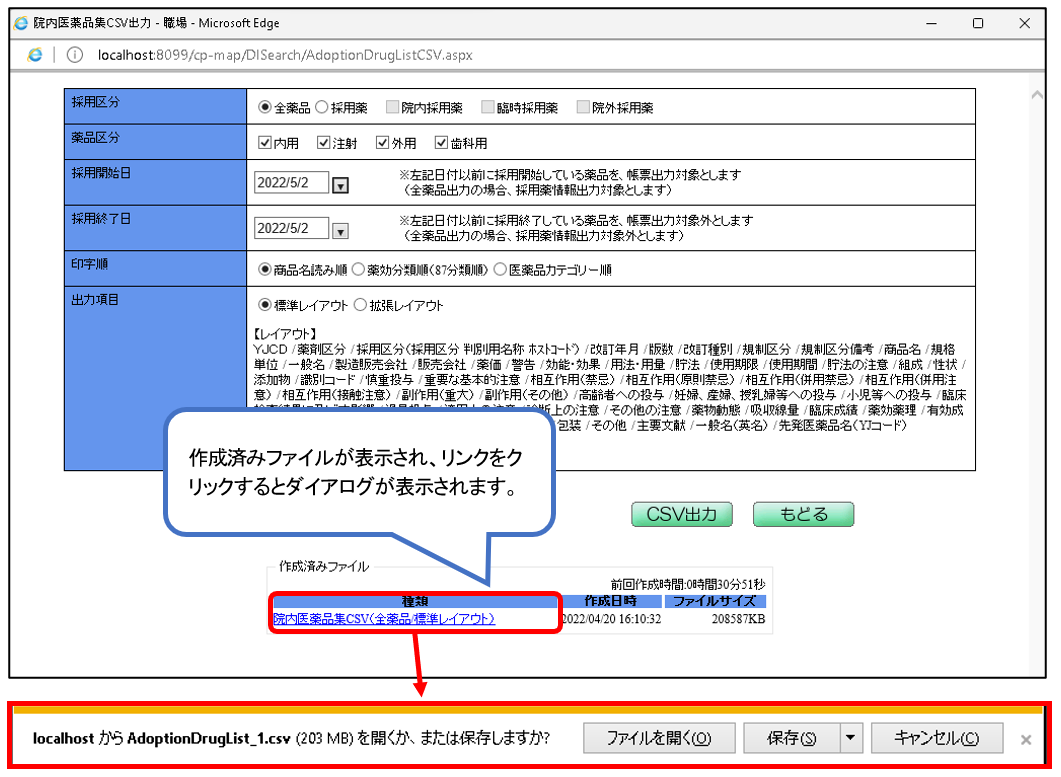Click the 採用開始日 date input field
Viewport: 1061px width, 777px height.
291,184
